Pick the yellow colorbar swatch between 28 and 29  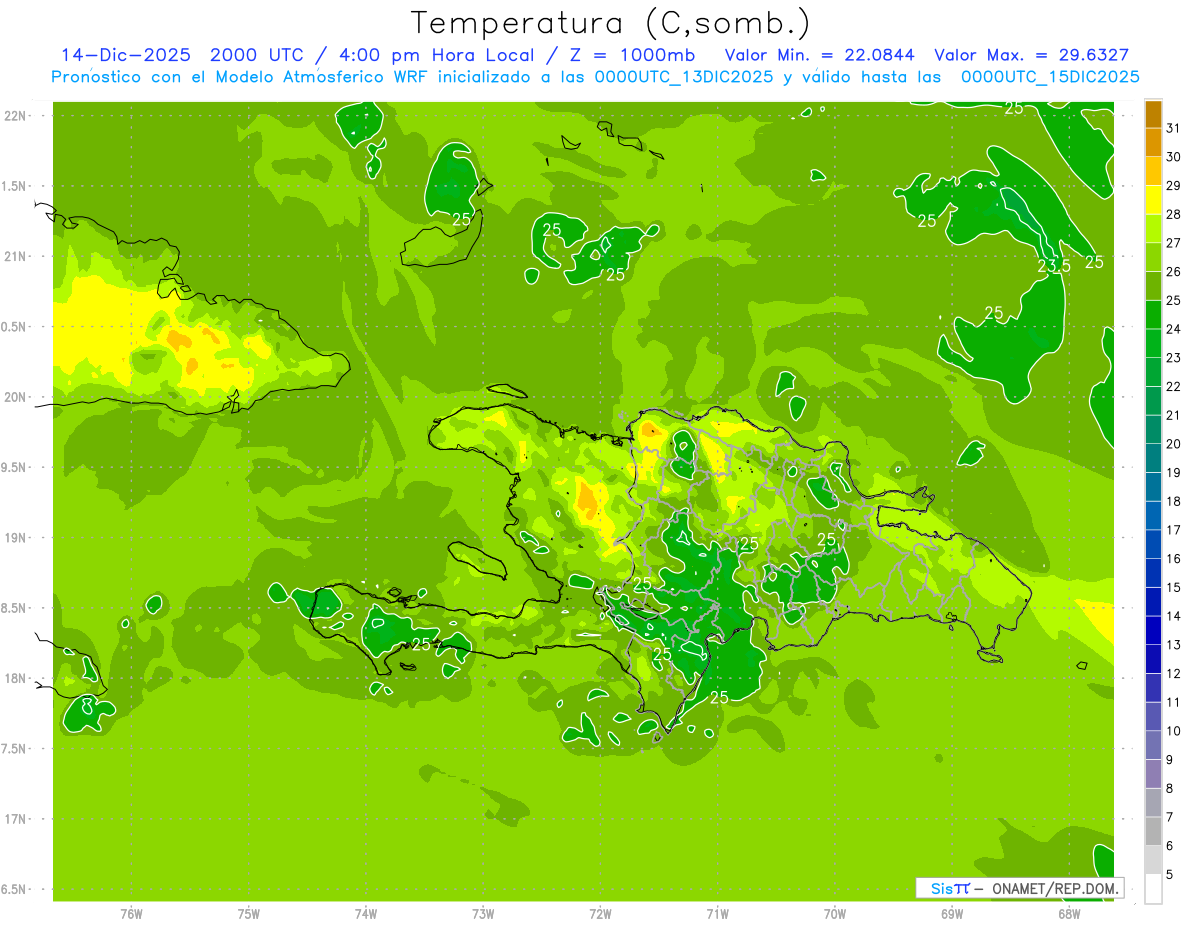(x=1153, y=200)
